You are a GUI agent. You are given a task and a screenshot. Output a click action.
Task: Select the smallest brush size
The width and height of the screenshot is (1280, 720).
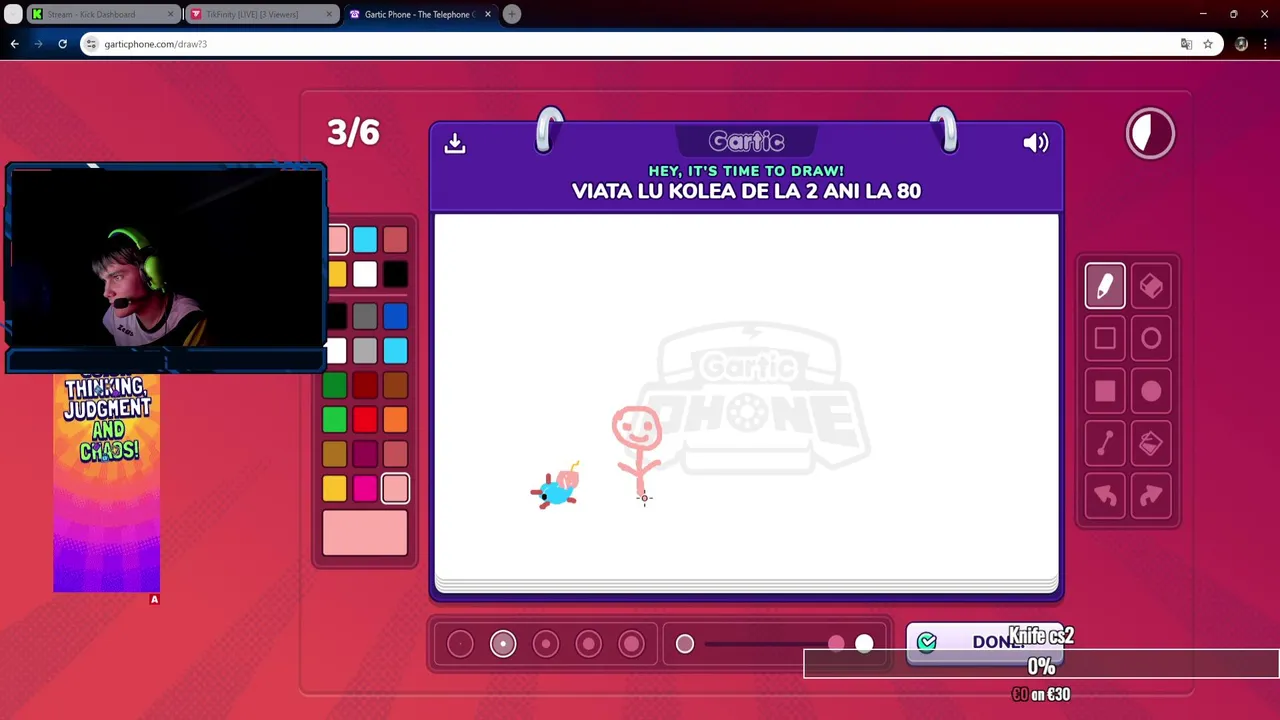460,644
